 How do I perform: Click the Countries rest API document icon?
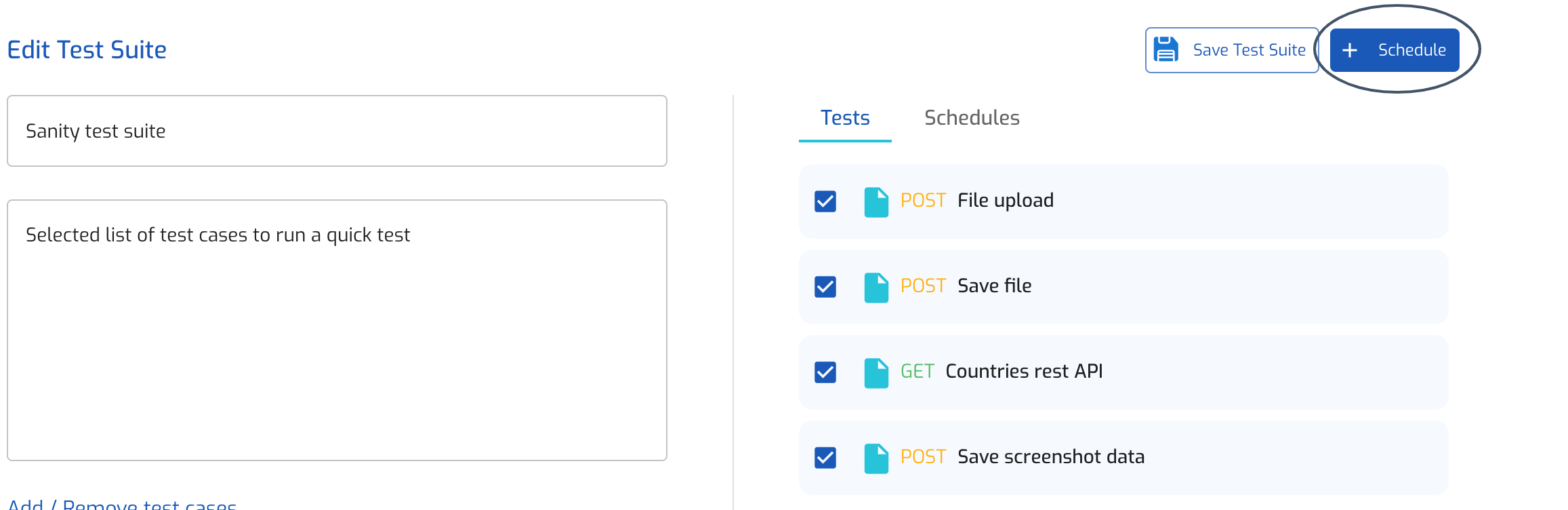pyautogui.click(x=876, y=373)
